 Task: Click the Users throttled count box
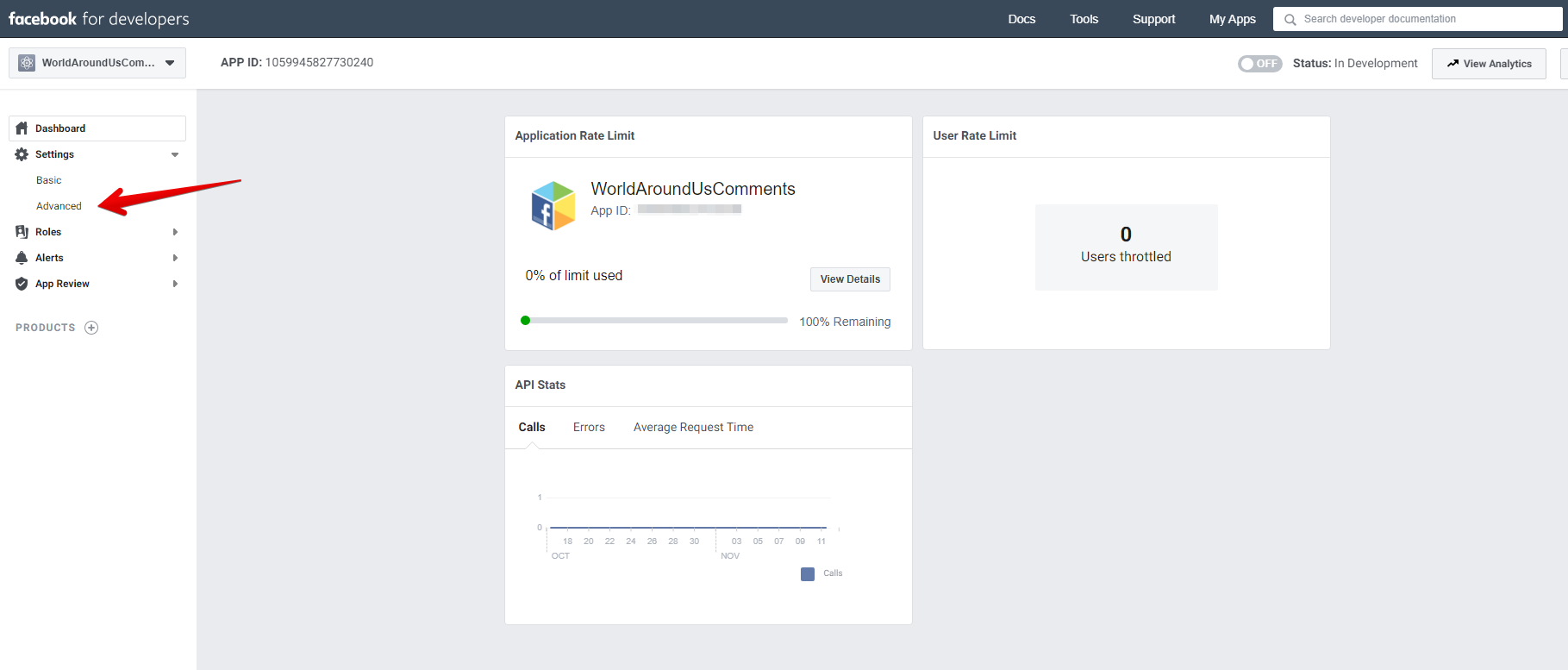1126,247
